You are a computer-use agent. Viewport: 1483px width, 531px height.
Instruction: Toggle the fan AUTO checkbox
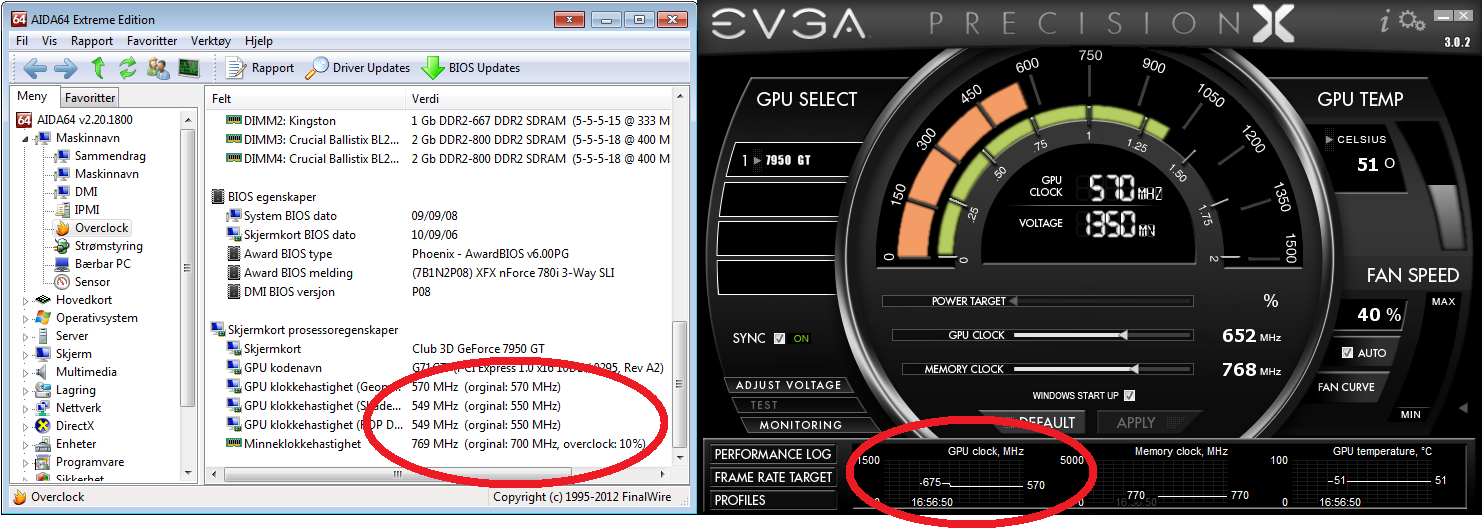[x=1348, y=353]
